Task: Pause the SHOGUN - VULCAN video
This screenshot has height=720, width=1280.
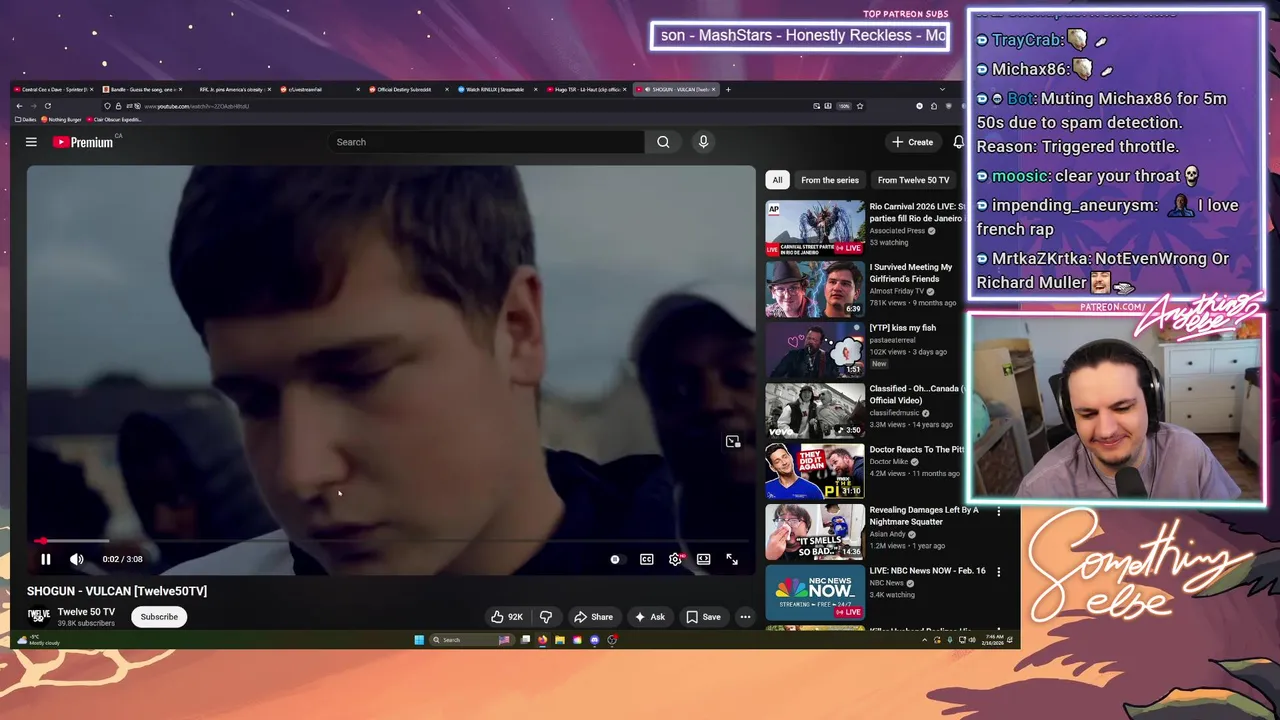Action: click(45, 559)
